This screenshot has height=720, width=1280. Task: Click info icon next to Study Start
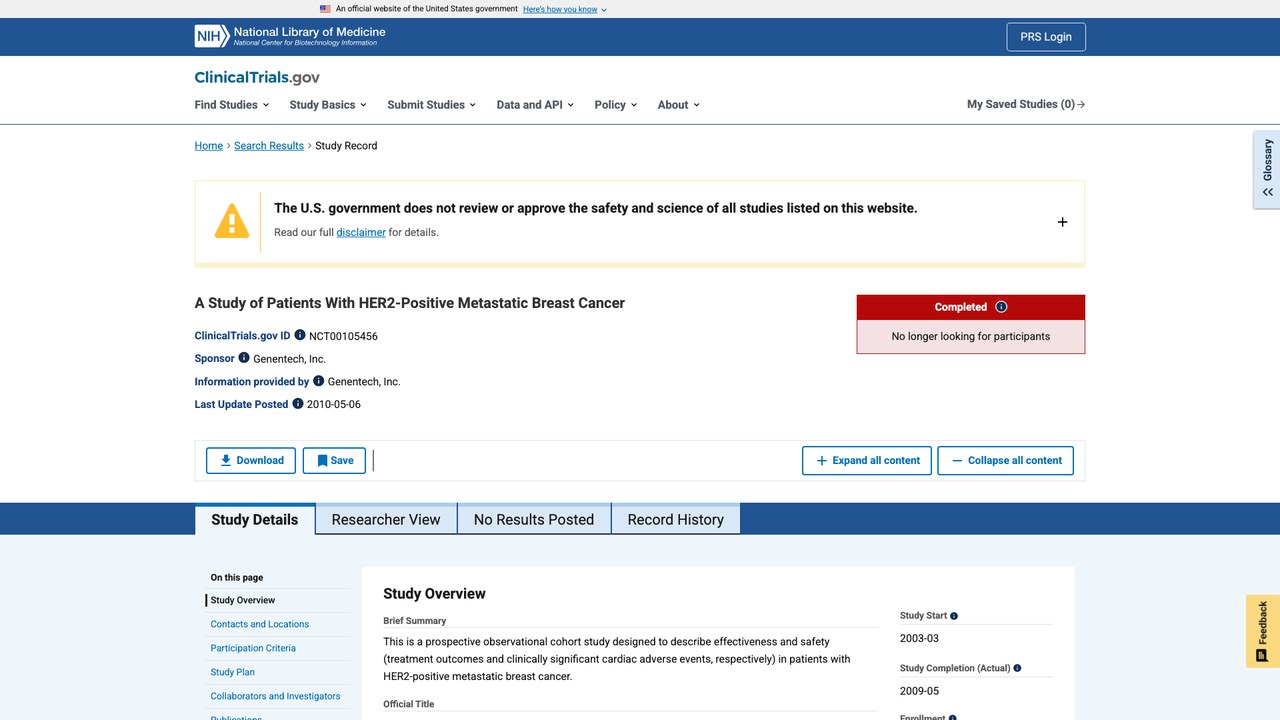pos(954,616)
